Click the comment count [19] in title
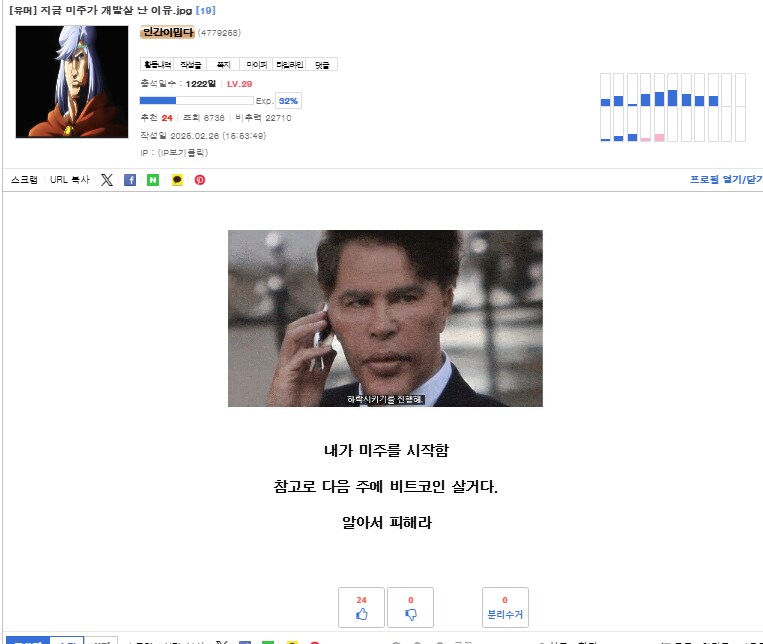Image resolution: width=763 pixels, height=644 pixels. point(205,10)
